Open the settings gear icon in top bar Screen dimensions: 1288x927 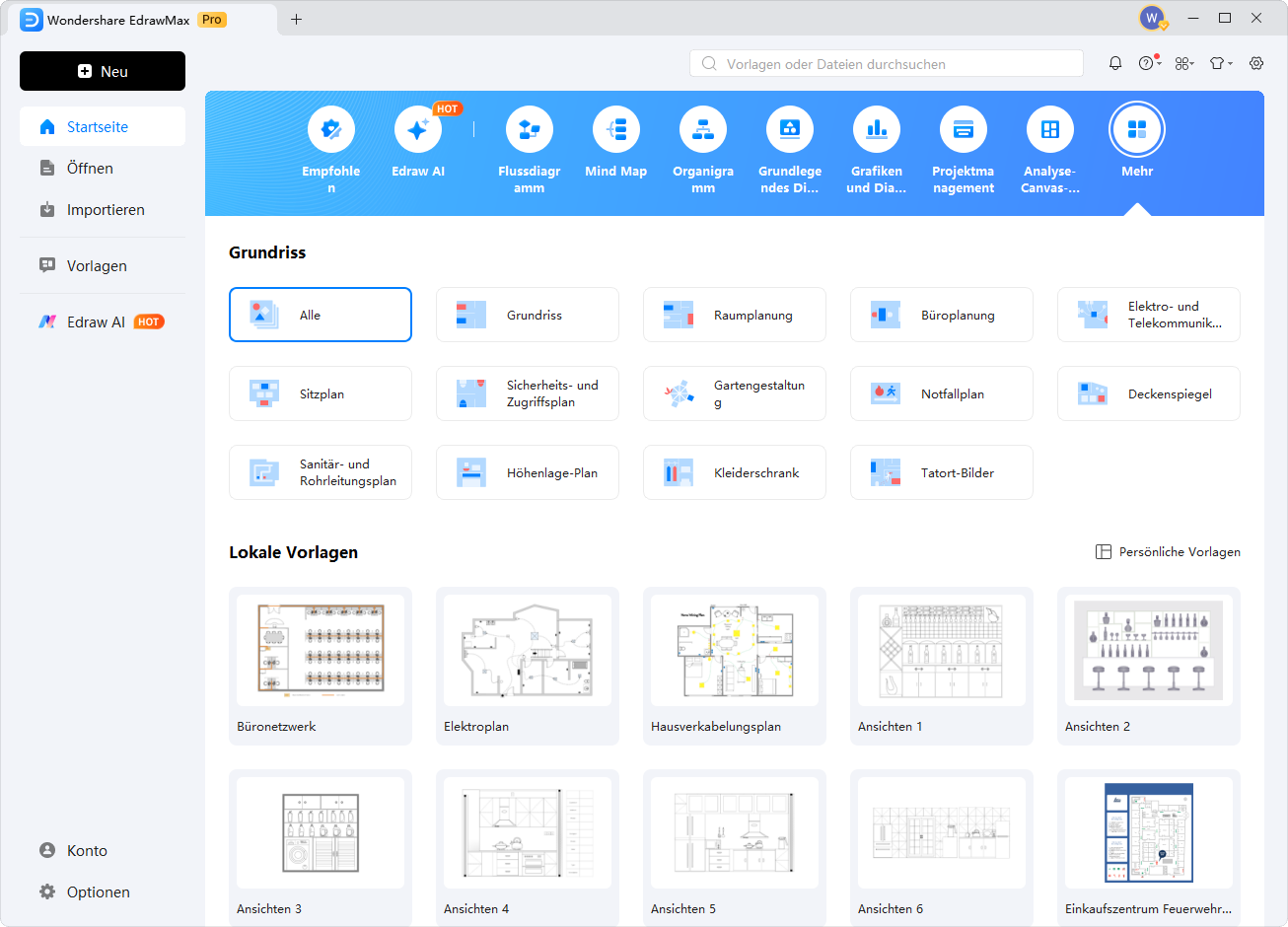(1256, 63)
